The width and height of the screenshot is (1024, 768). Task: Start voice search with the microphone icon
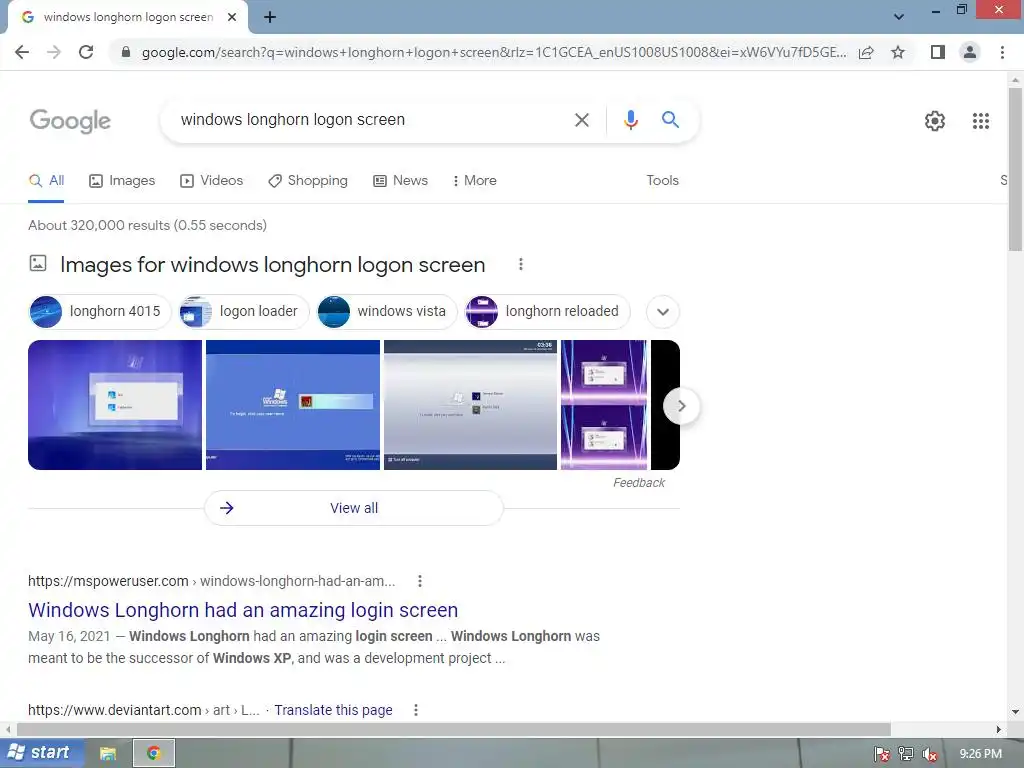point(630,120)
